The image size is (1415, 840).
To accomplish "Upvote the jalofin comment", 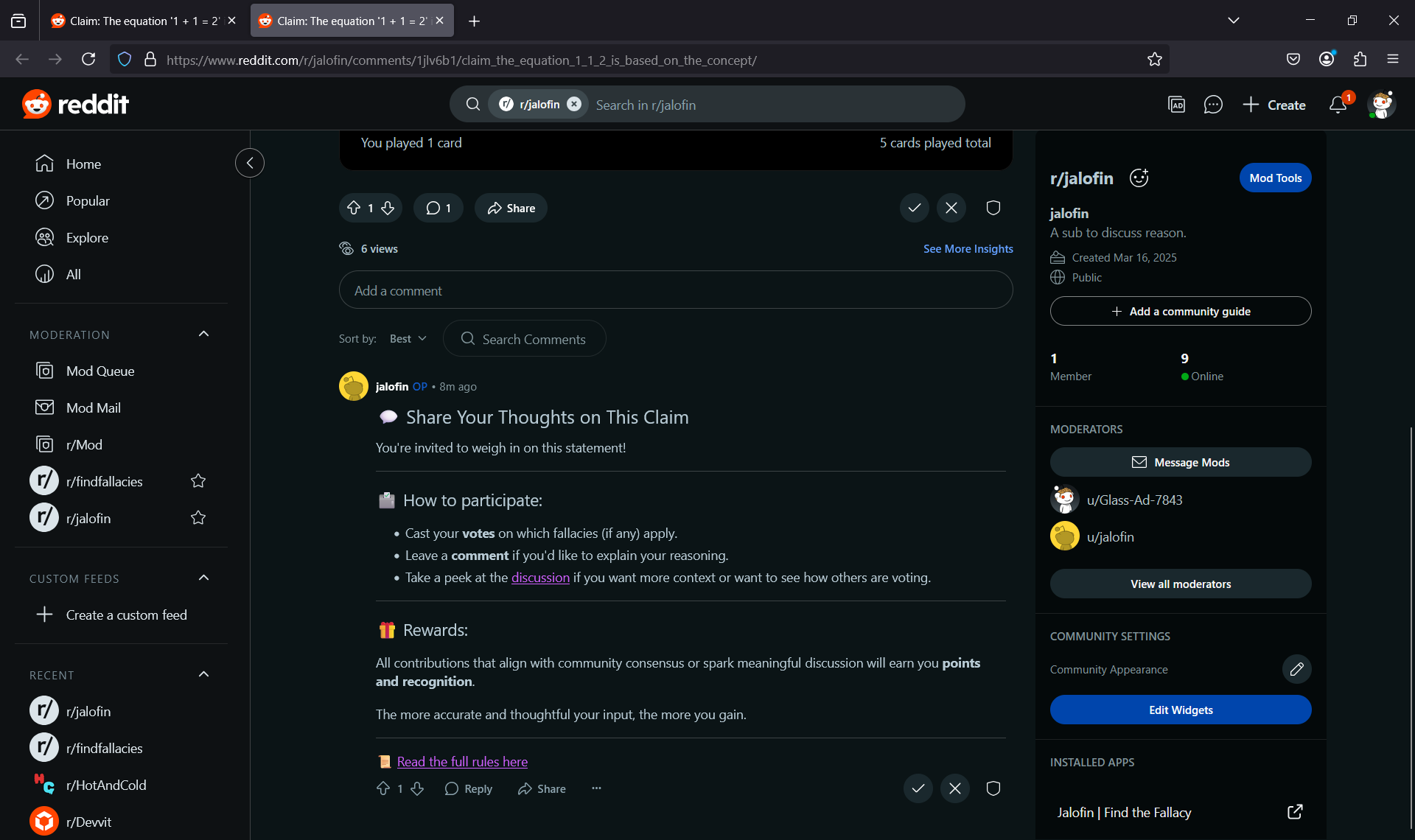I will click(x=383, y=788).
